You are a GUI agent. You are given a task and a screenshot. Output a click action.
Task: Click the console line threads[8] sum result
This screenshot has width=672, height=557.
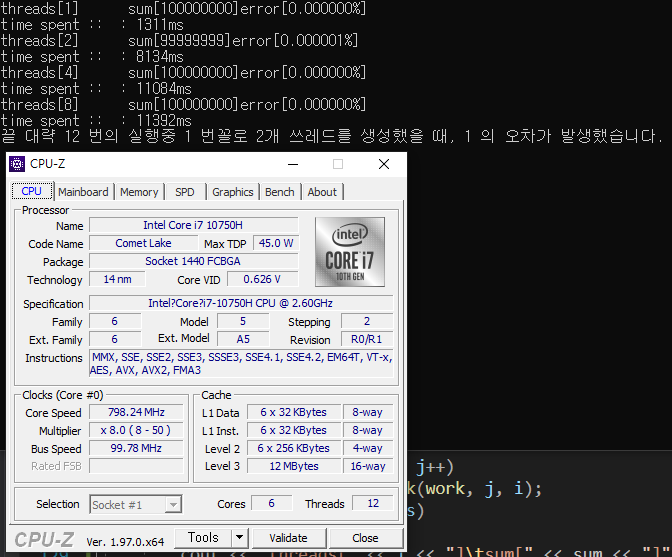click(183, 105)
